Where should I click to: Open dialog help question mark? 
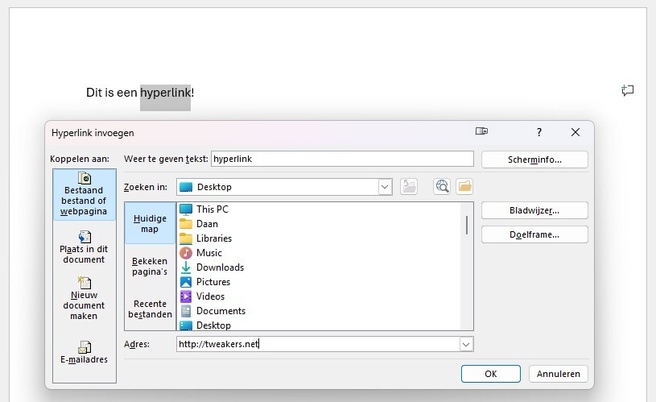[x=539, y=132]
